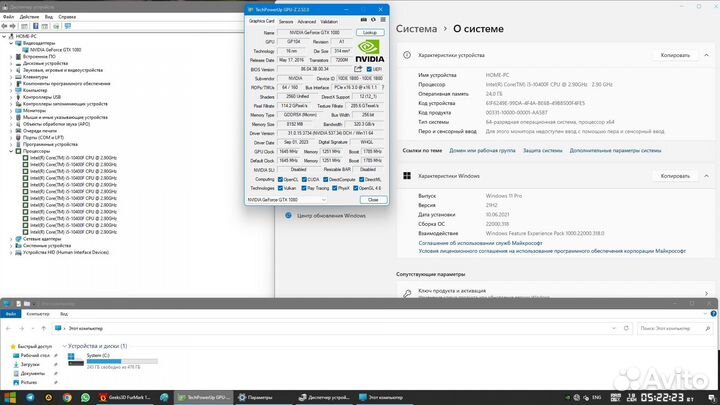Click Device Manager back arrow toolbar icon
720x405 pixels.
tap(5, 26)
